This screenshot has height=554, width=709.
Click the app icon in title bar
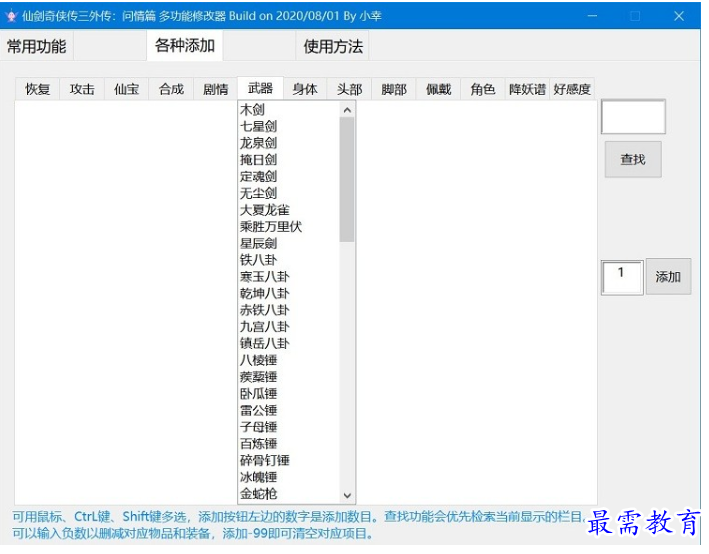click(x=11, y=16)
